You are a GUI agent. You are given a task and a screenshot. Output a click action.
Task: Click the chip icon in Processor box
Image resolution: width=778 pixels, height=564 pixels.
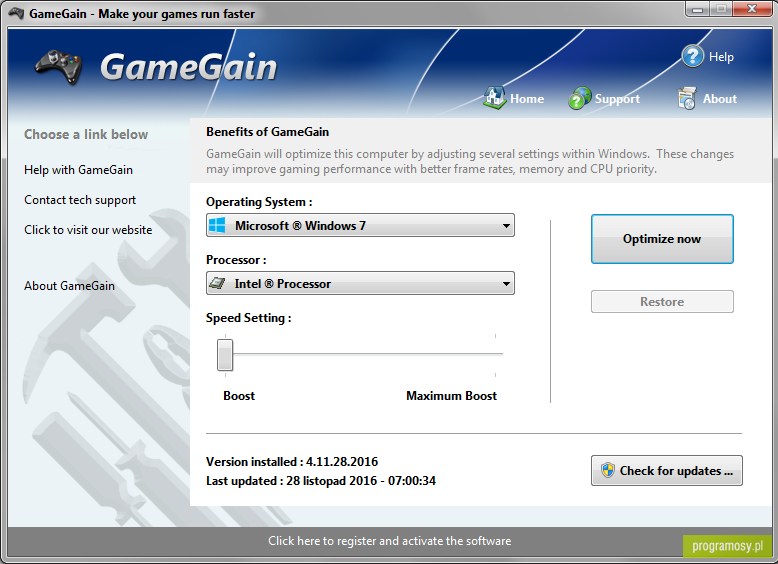217,283
